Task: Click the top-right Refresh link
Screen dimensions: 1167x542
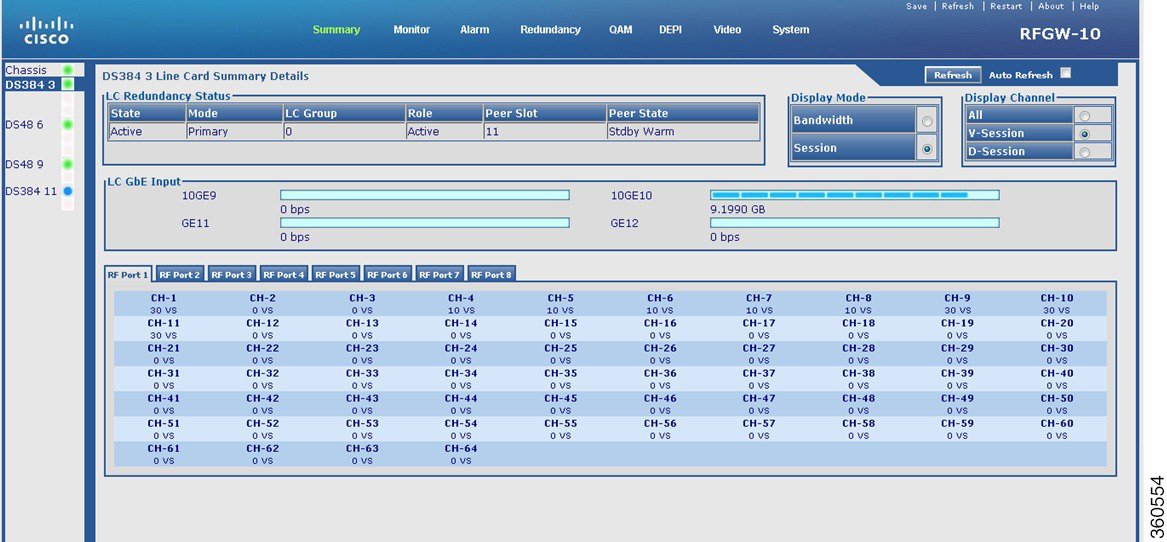Action: pyautogui.click(x=958, y=6)
